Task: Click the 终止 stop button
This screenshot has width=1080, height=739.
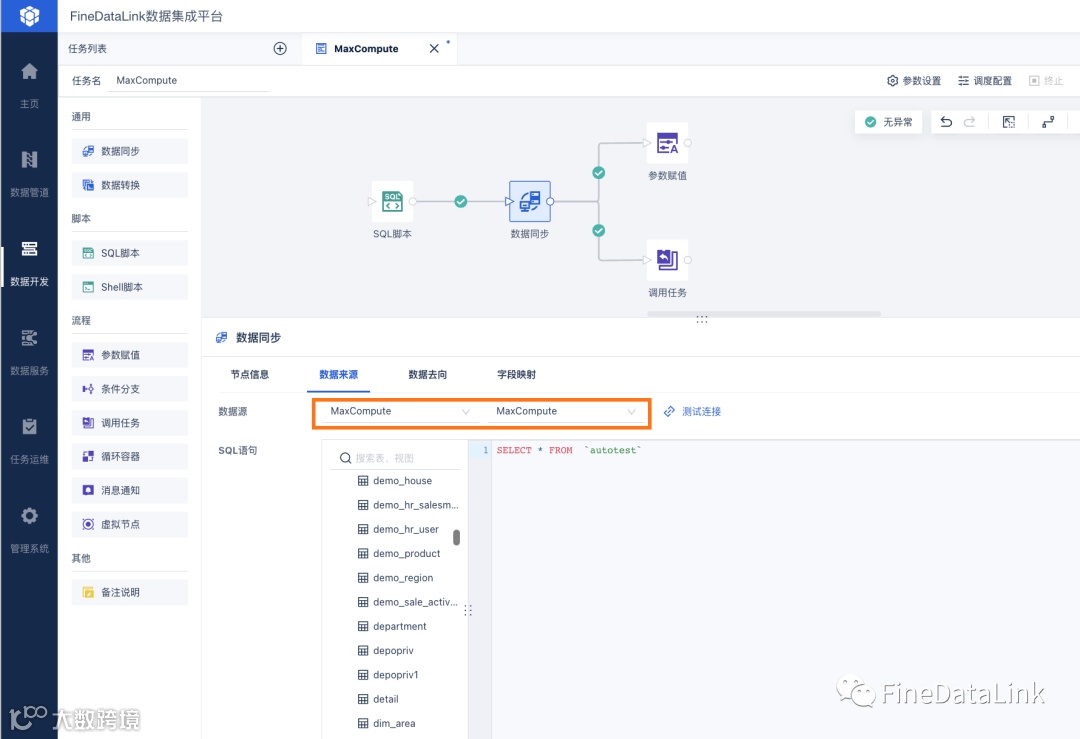Action: [1046, 81]
